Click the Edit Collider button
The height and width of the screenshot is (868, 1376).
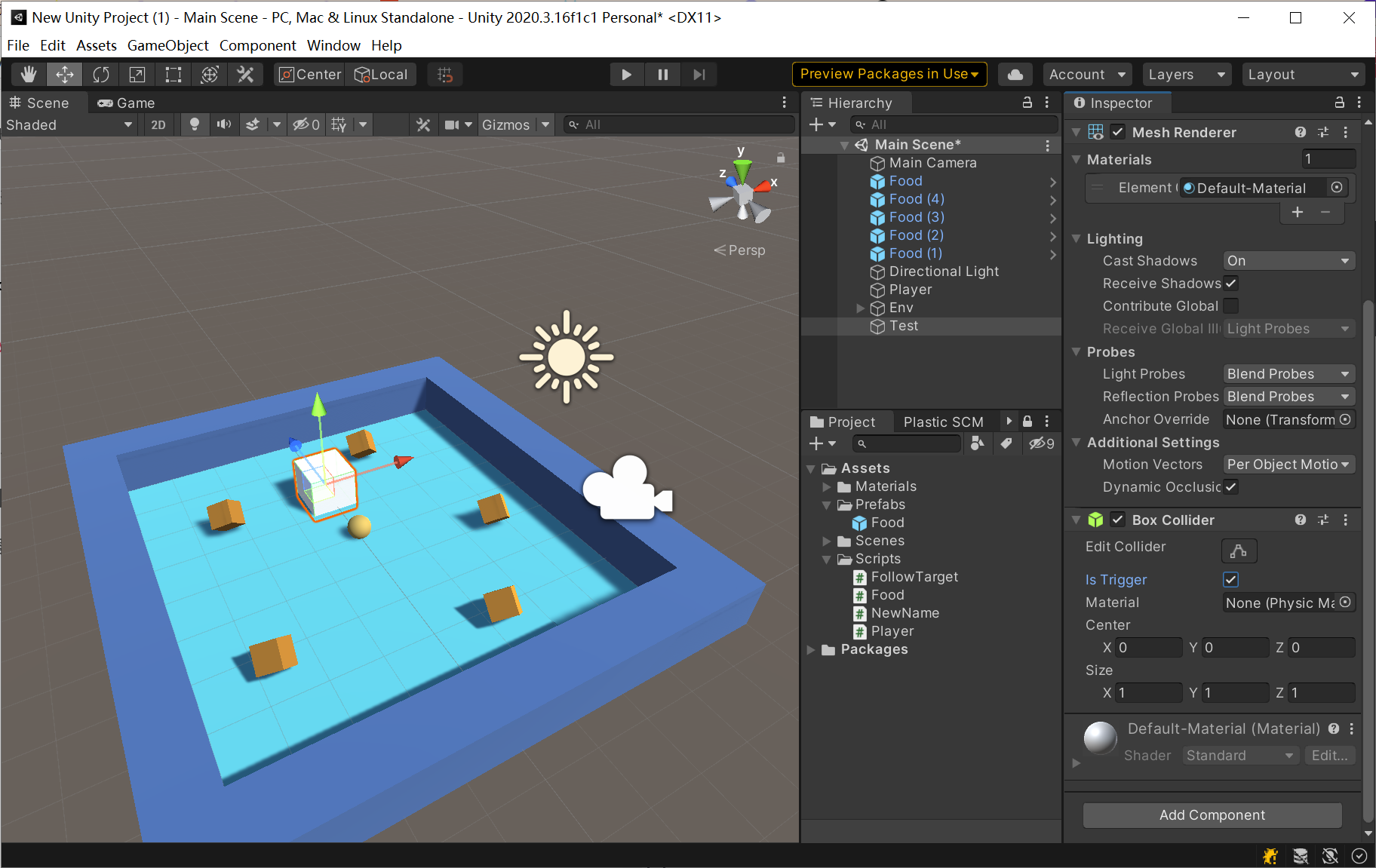tap(1239, 551)
